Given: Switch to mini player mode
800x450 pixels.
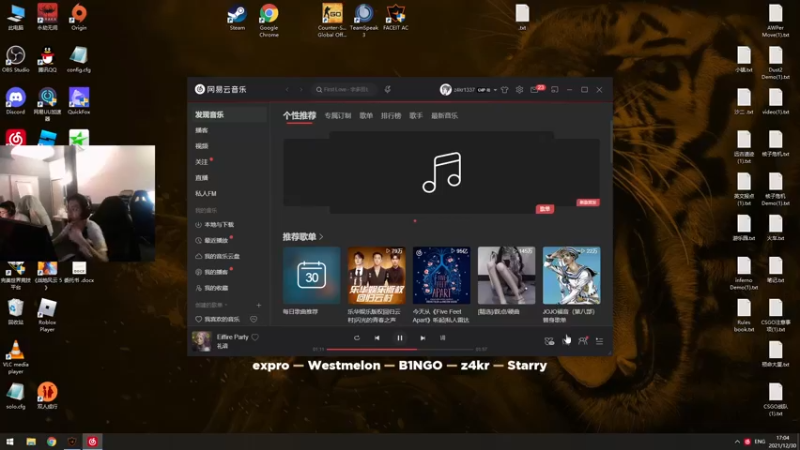Looking at the screenshot, I should pyautogui.click(x=555, y=90).
